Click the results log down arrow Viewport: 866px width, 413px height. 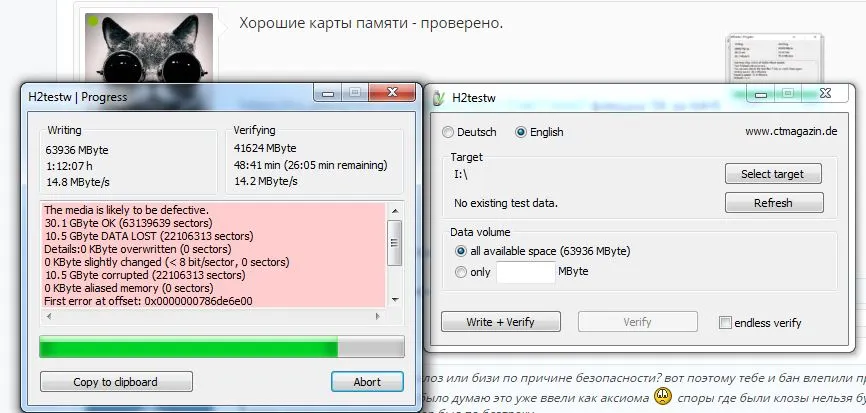[394, 300]
